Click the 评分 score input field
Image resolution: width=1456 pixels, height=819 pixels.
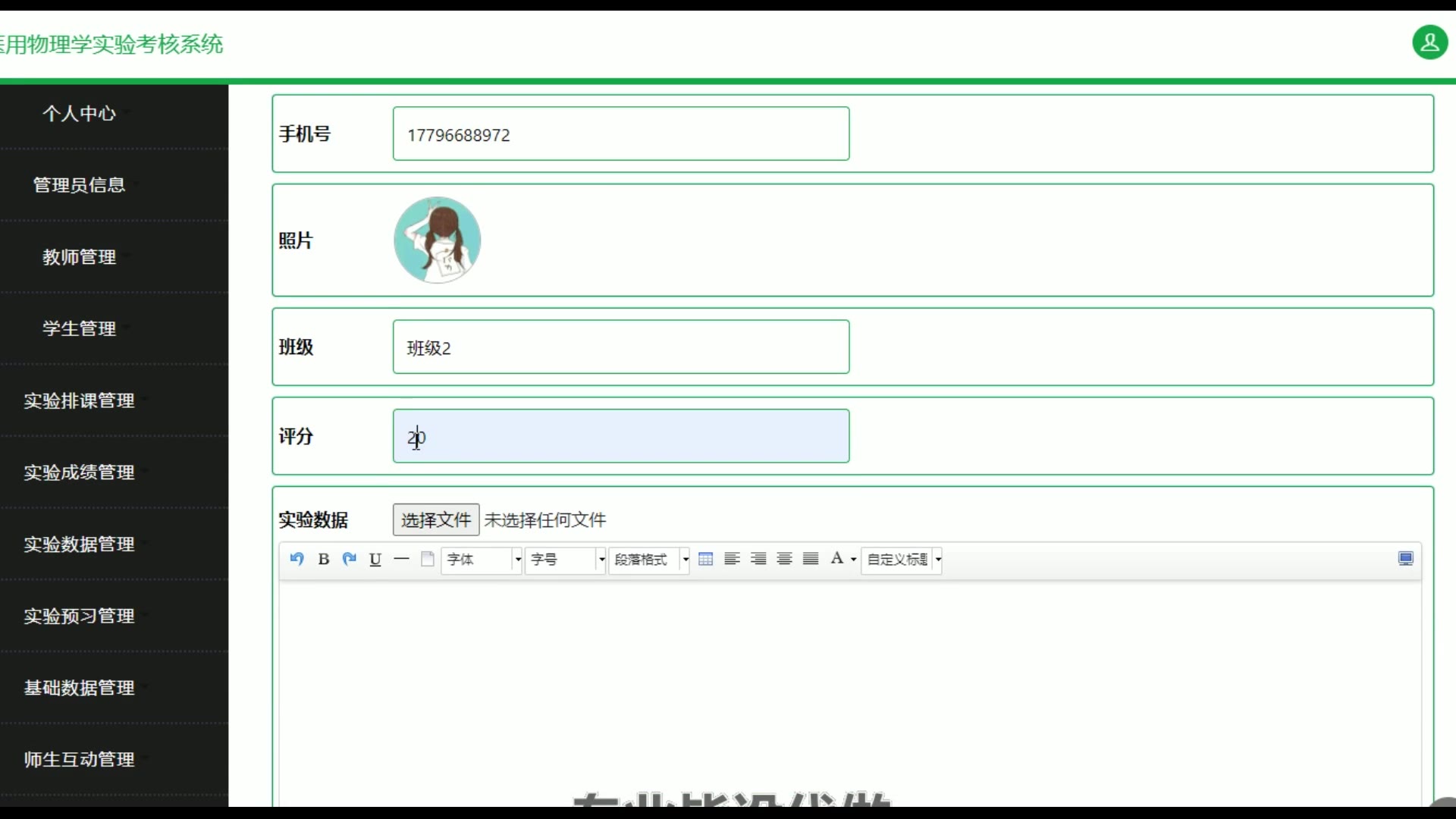click(620, 436)
